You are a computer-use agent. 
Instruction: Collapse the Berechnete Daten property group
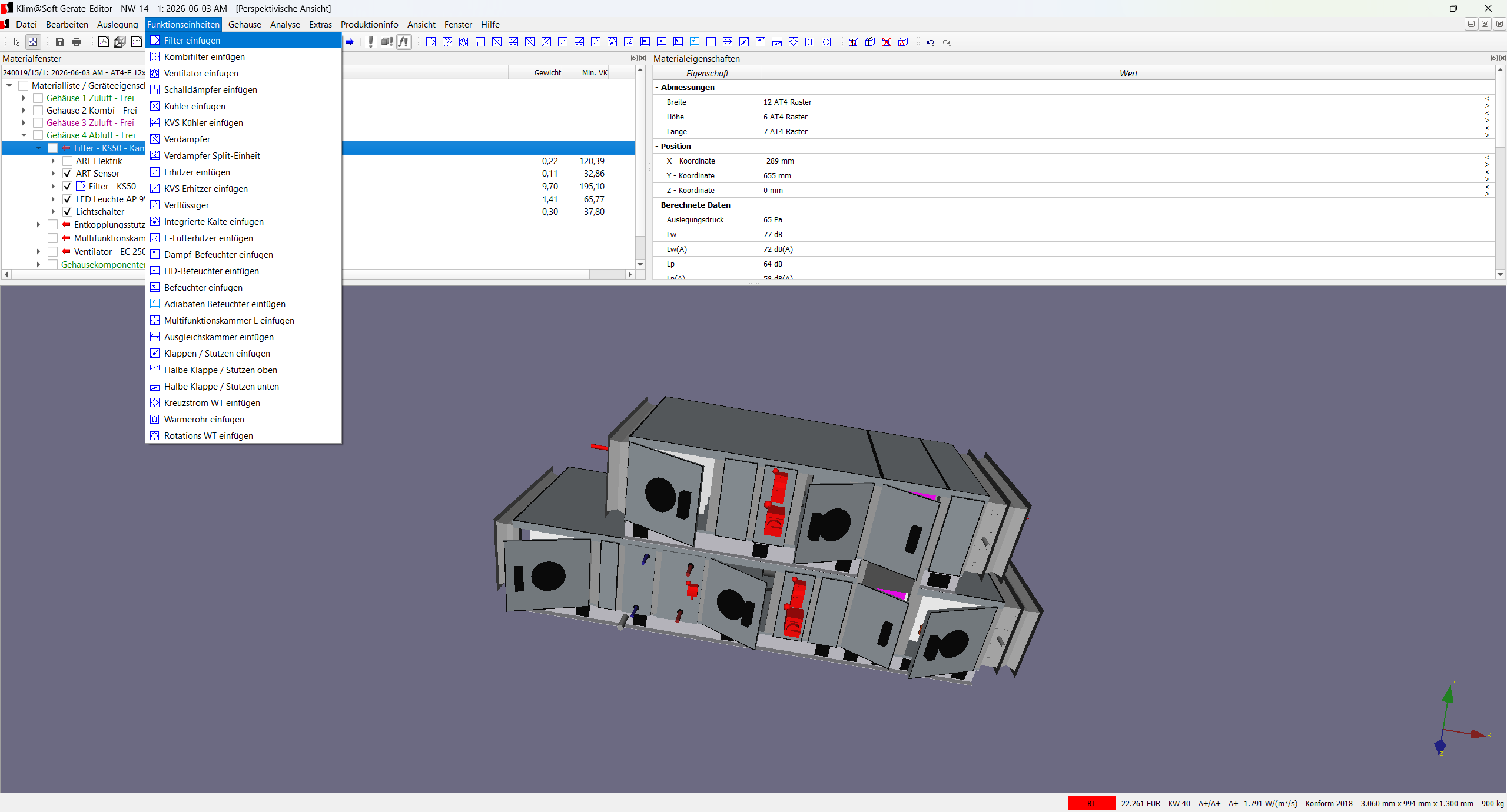(x=657, y=205)
